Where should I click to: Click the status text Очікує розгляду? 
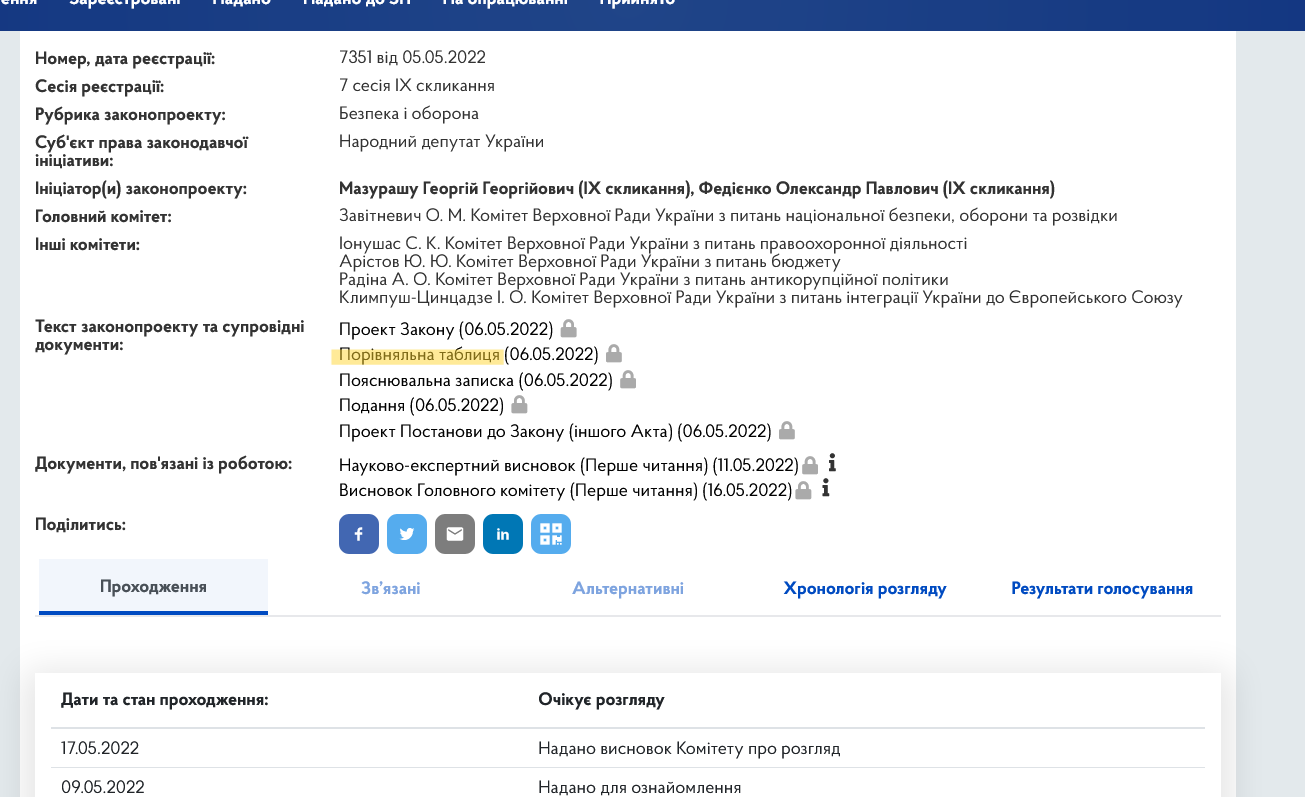601,699
